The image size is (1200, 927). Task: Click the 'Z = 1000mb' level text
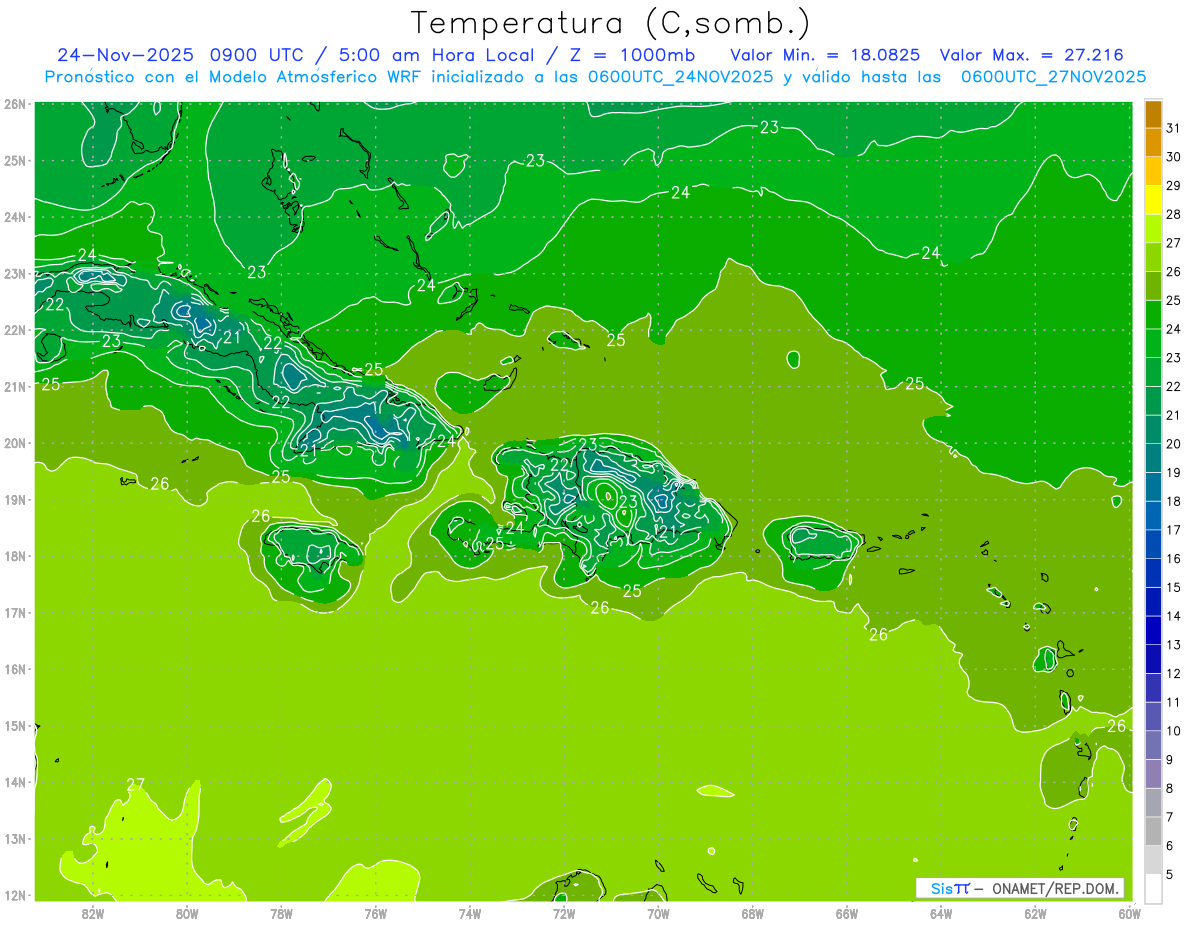(632, 55)
